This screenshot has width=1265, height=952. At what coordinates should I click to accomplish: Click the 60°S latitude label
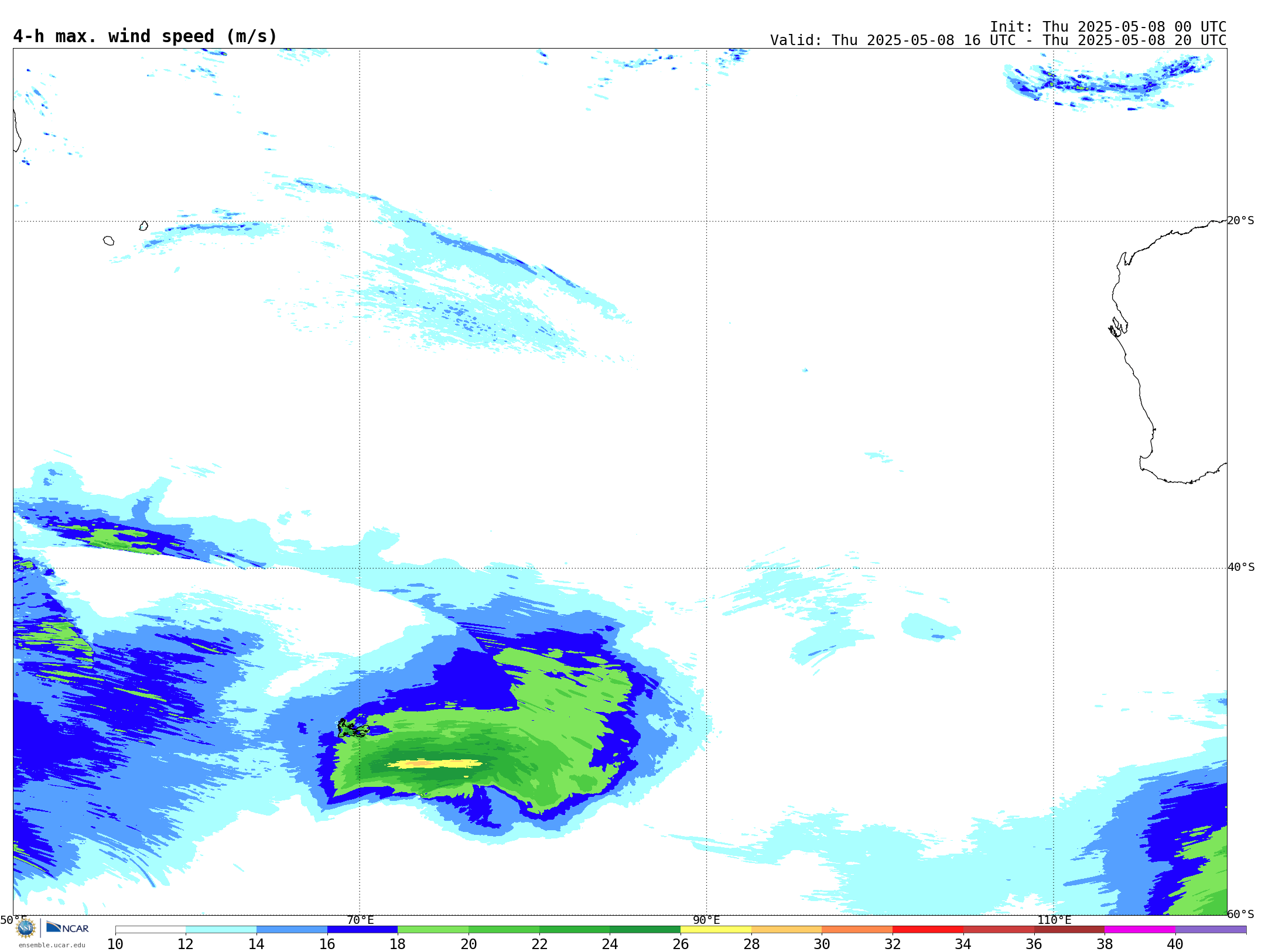1240,914
